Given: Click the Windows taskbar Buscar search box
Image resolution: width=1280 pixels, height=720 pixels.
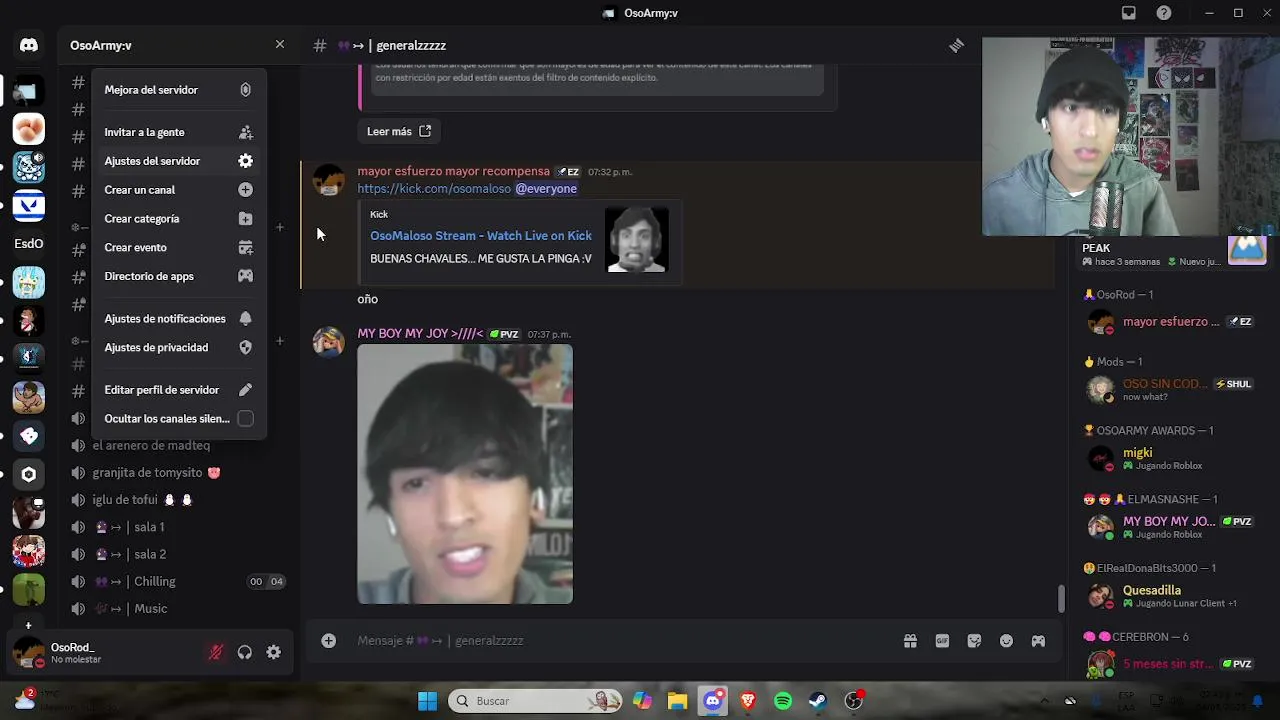Looking at the screenshot, I should point(536,701).
